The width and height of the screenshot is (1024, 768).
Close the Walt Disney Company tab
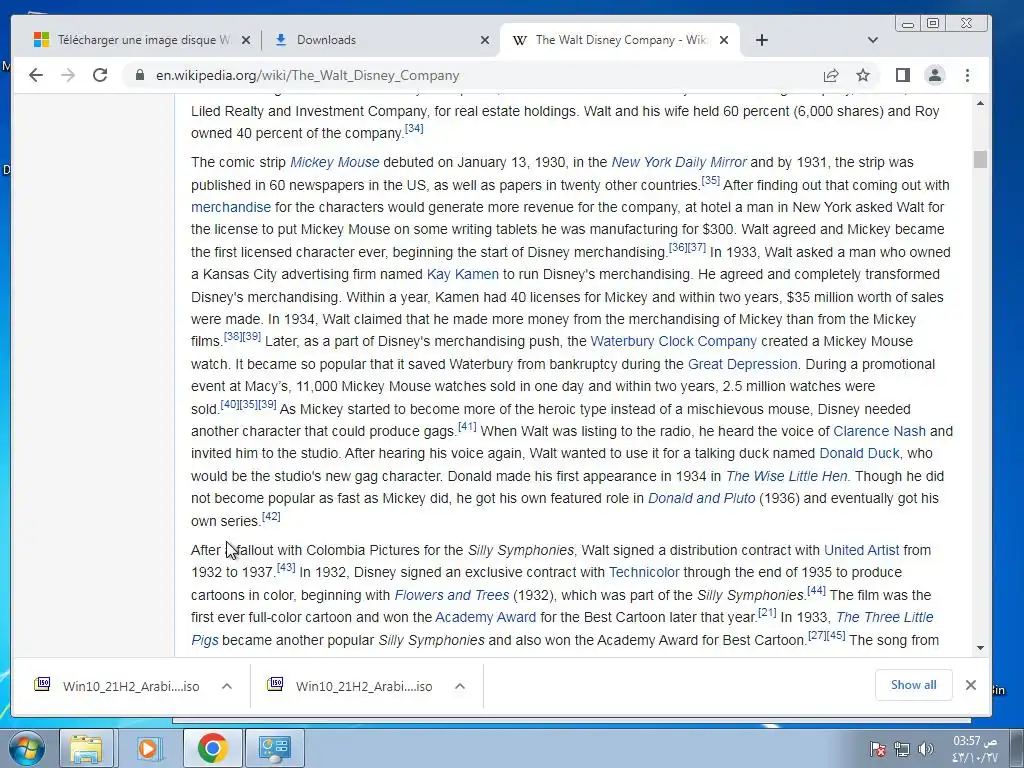point(724,40)
